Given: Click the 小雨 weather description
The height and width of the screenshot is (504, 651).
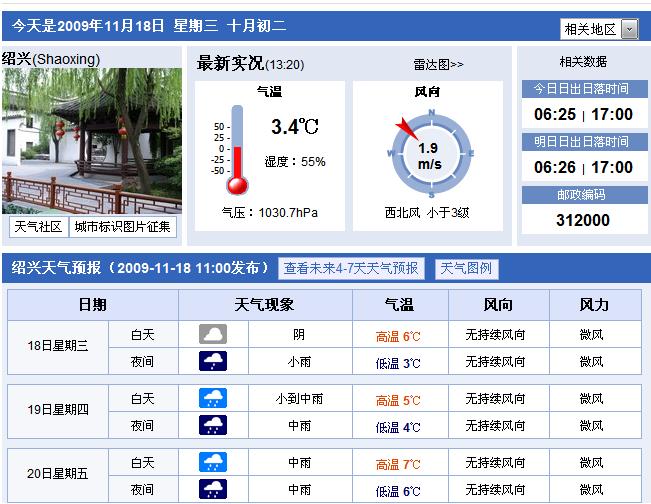Looking at the screenshot, I should click(299, 362).
